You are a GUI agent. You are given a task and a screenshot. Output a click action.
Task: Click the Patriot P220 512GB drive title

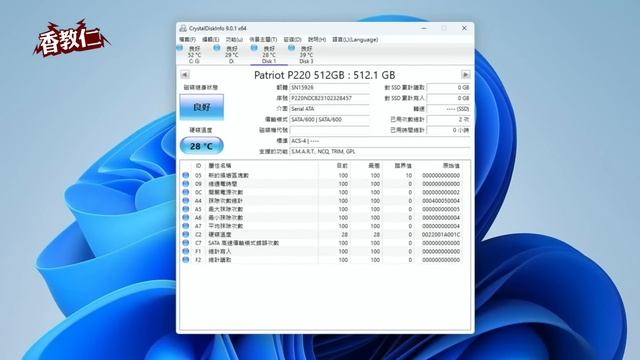[x=324, y=75]
